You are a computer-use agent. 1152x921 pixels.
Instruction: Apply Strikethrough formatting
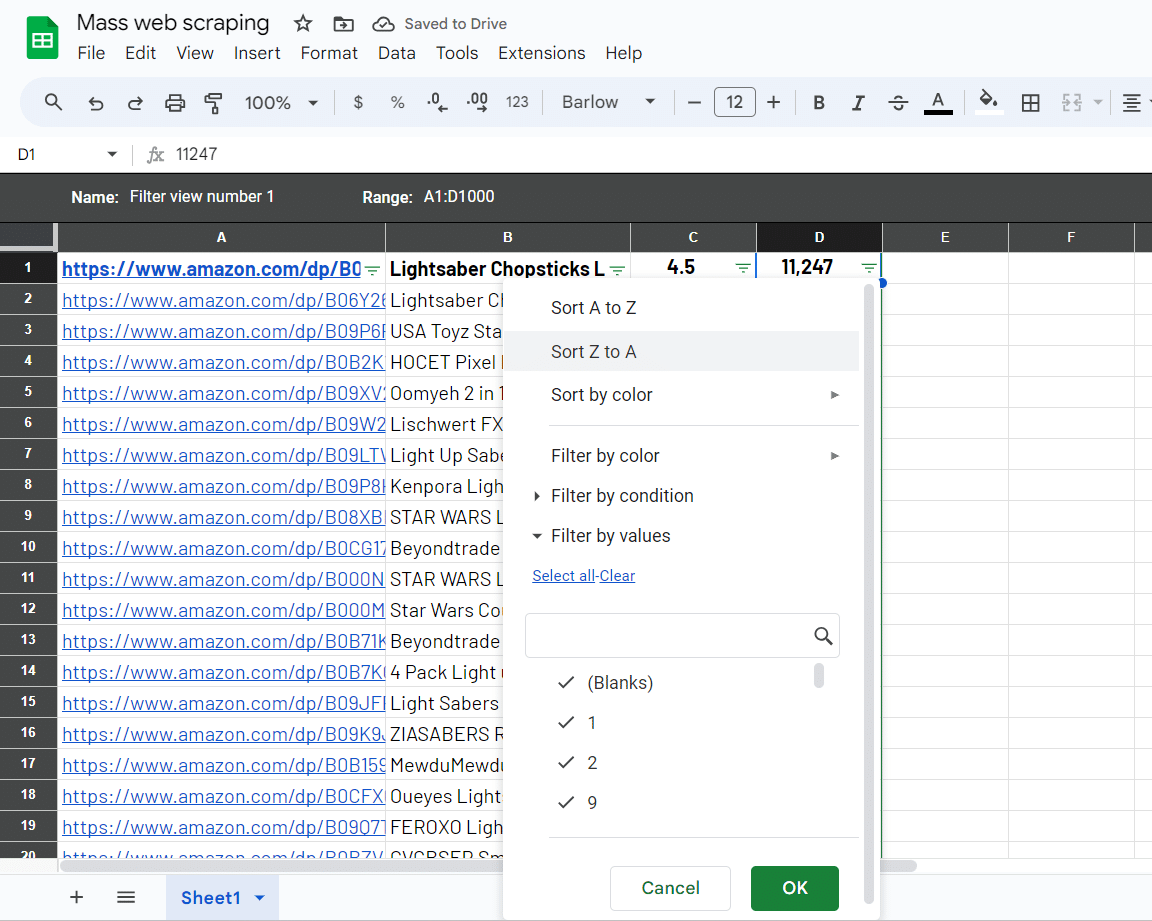898,102
